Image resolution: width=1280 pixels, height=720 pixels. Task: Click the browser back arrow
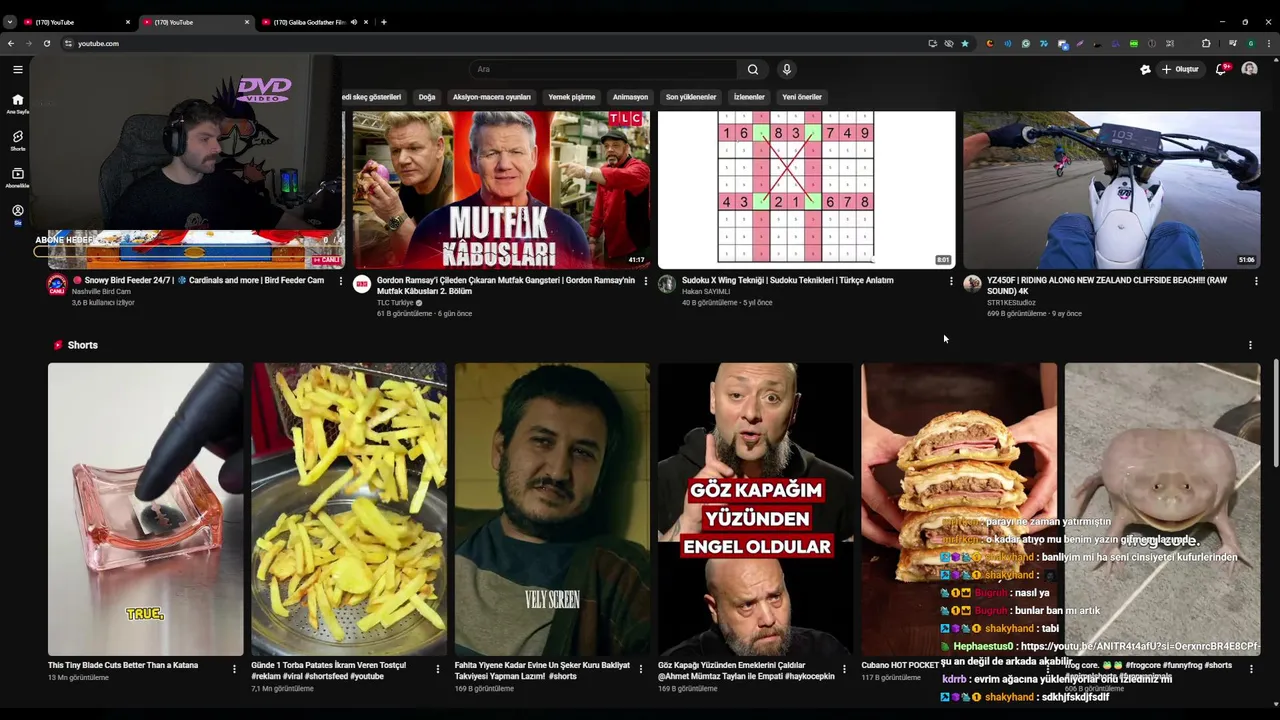click(x=11, y=43)
